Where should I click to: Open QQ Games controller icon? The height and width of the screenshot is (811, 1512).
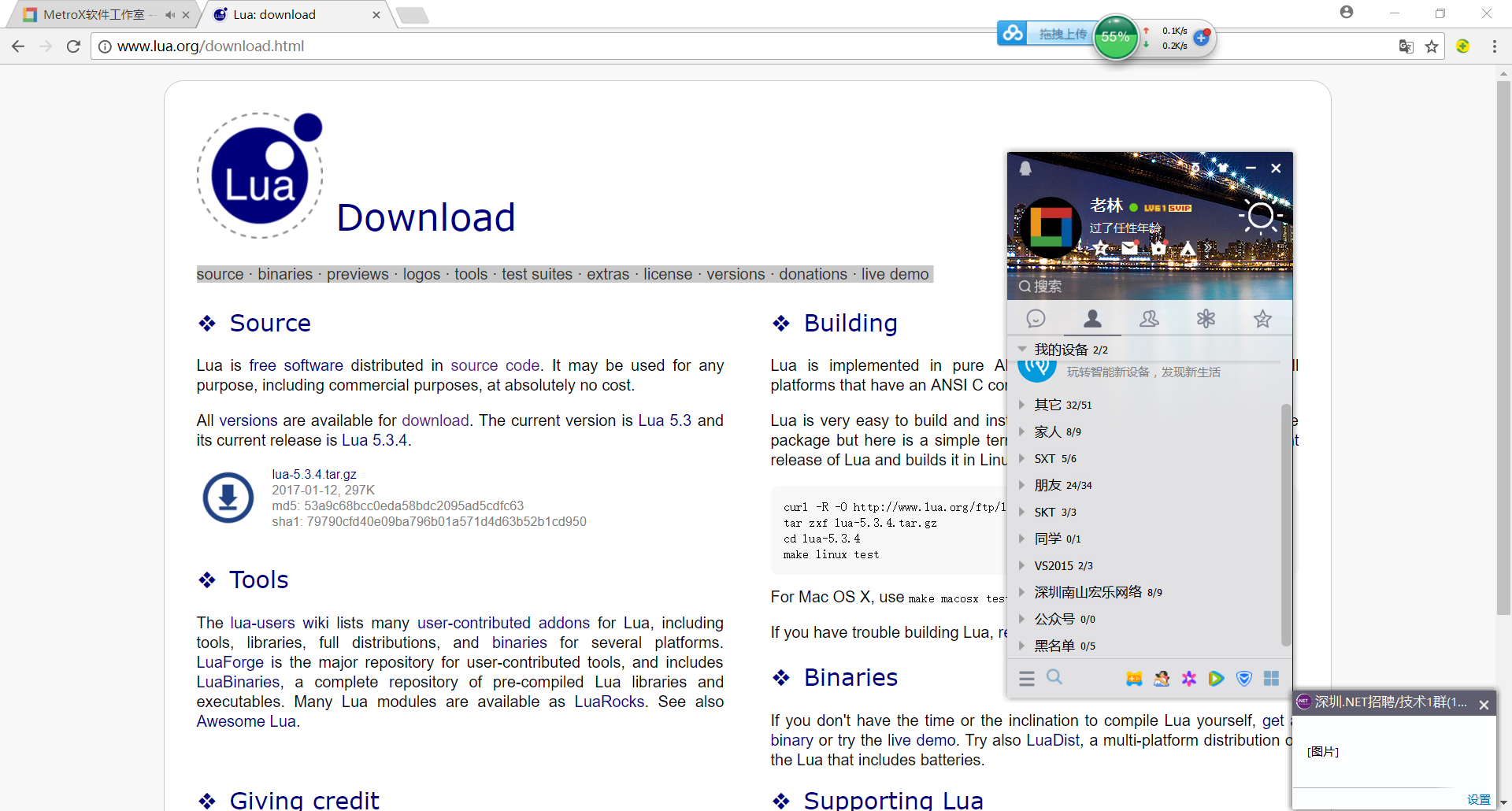[1134, 679]
